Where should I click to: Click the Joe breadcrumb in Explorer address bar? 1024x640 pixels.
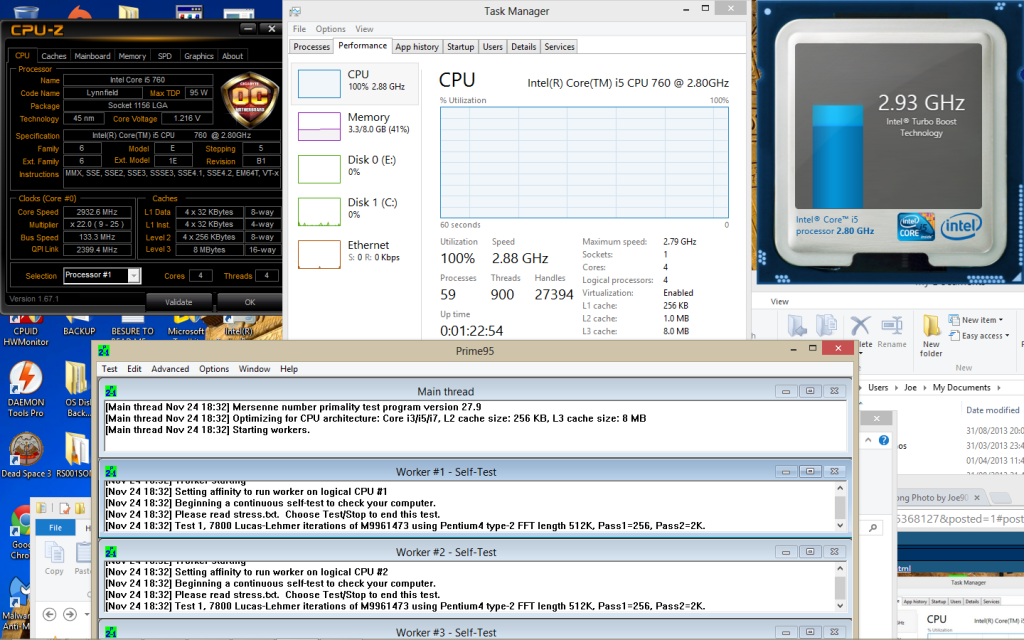coord(910,387)
